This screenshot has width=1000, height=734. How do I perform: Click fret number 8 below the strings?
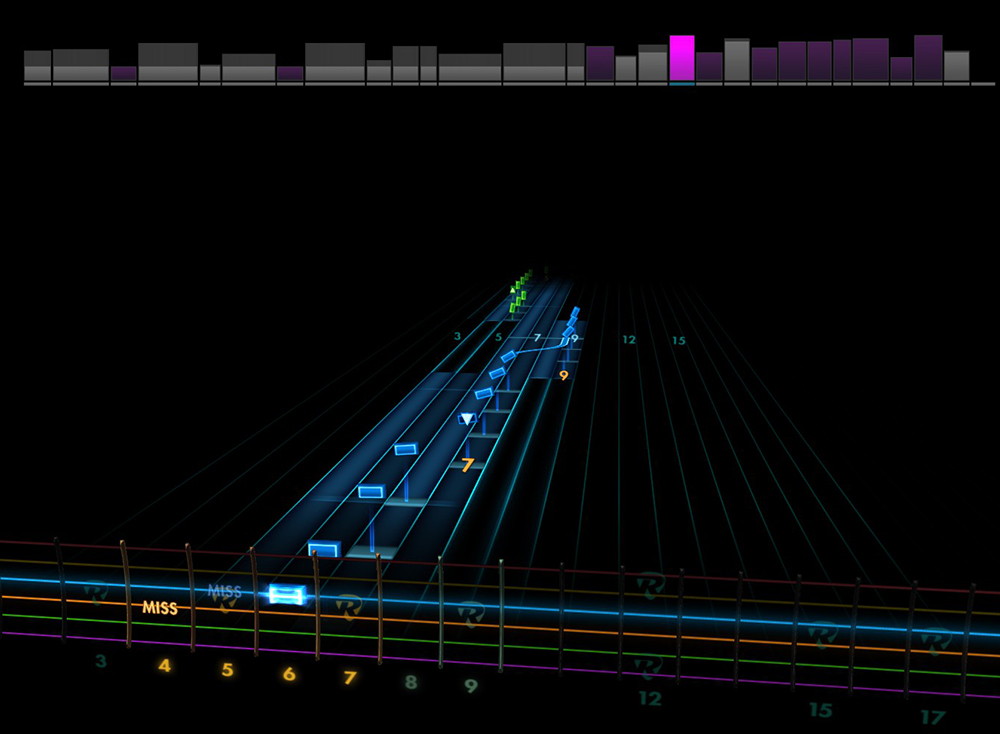coord(411,682)
